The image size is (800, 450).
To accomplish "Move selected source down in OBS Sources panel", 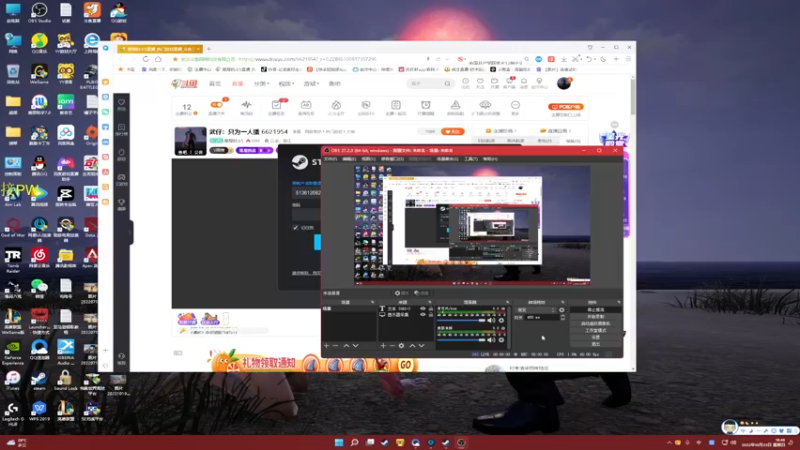I will click(x=421, y=346).
